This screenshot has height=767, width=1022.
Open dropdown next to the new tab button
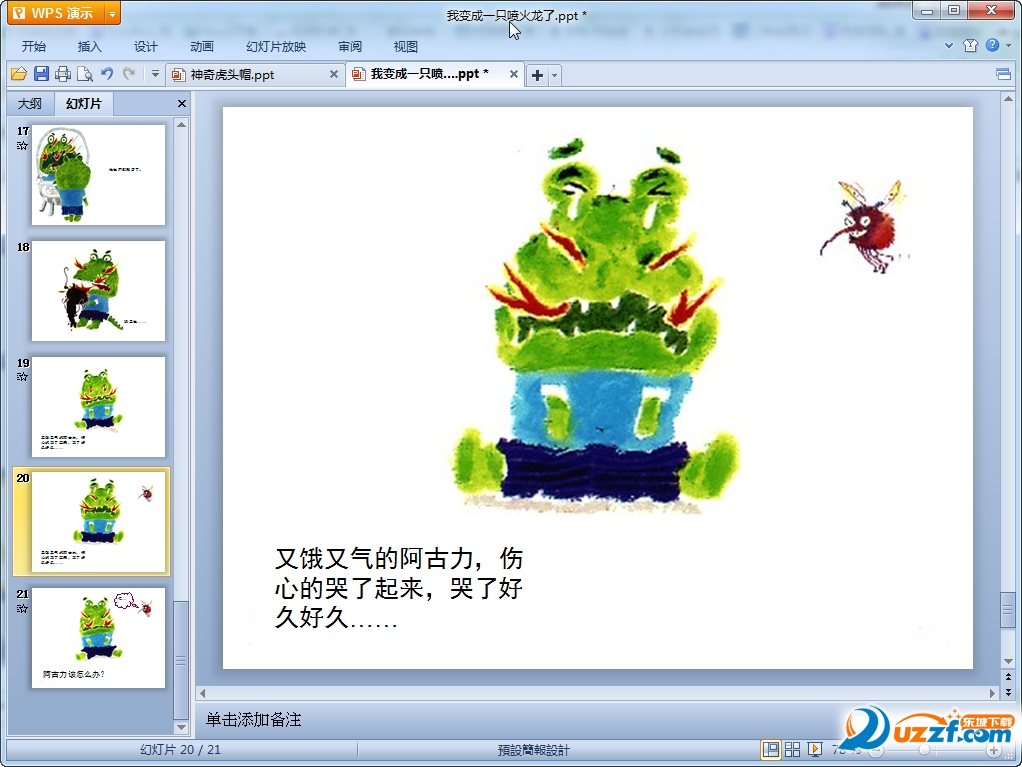pyautogui.click(x=555, y=75)
